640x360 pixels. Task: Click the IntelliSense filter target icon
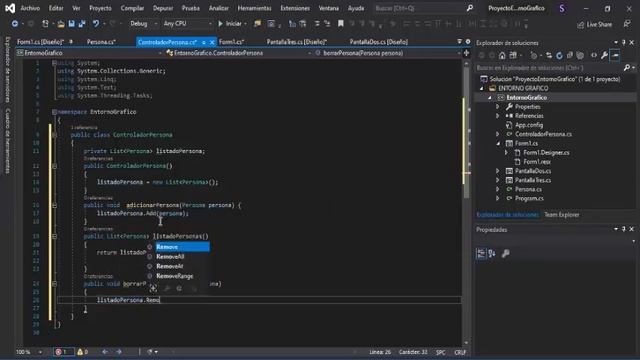pos(153,288)
